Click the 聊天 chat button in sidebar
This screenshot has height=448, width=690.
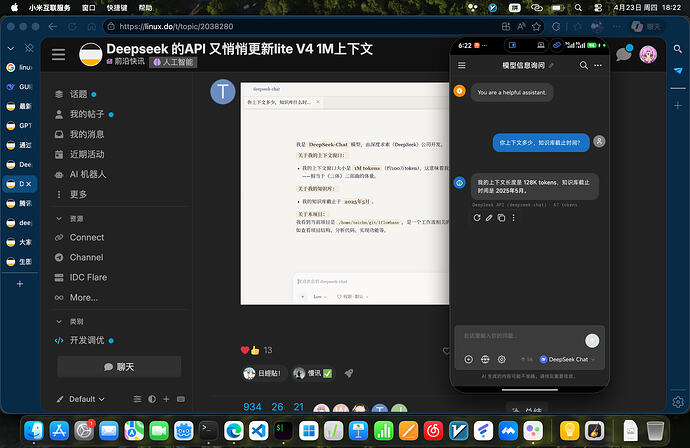click(x=119, y=367)
